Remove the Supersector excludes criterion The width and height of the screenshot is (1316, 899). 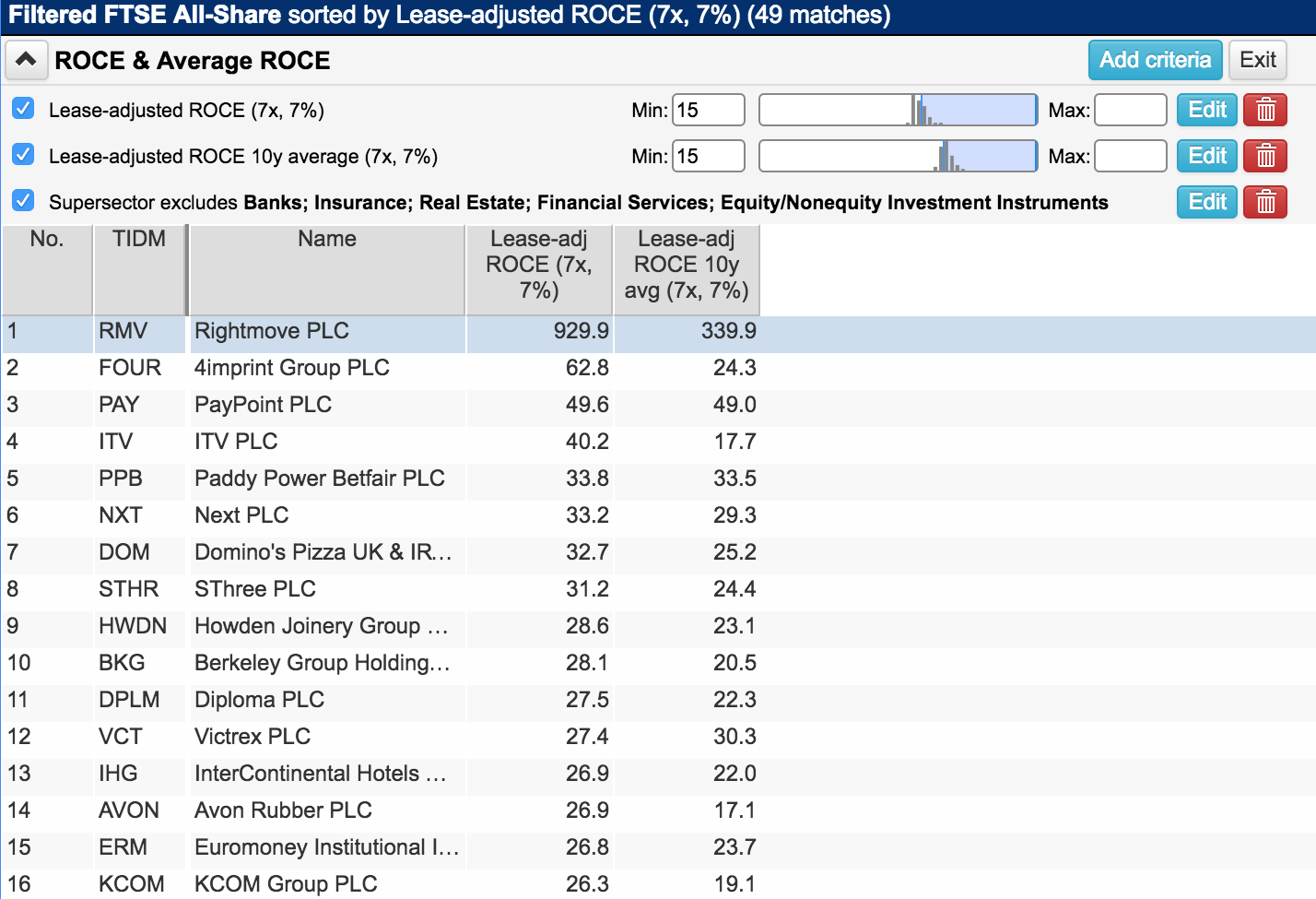pyautogui.click(x=1265, y=202)
